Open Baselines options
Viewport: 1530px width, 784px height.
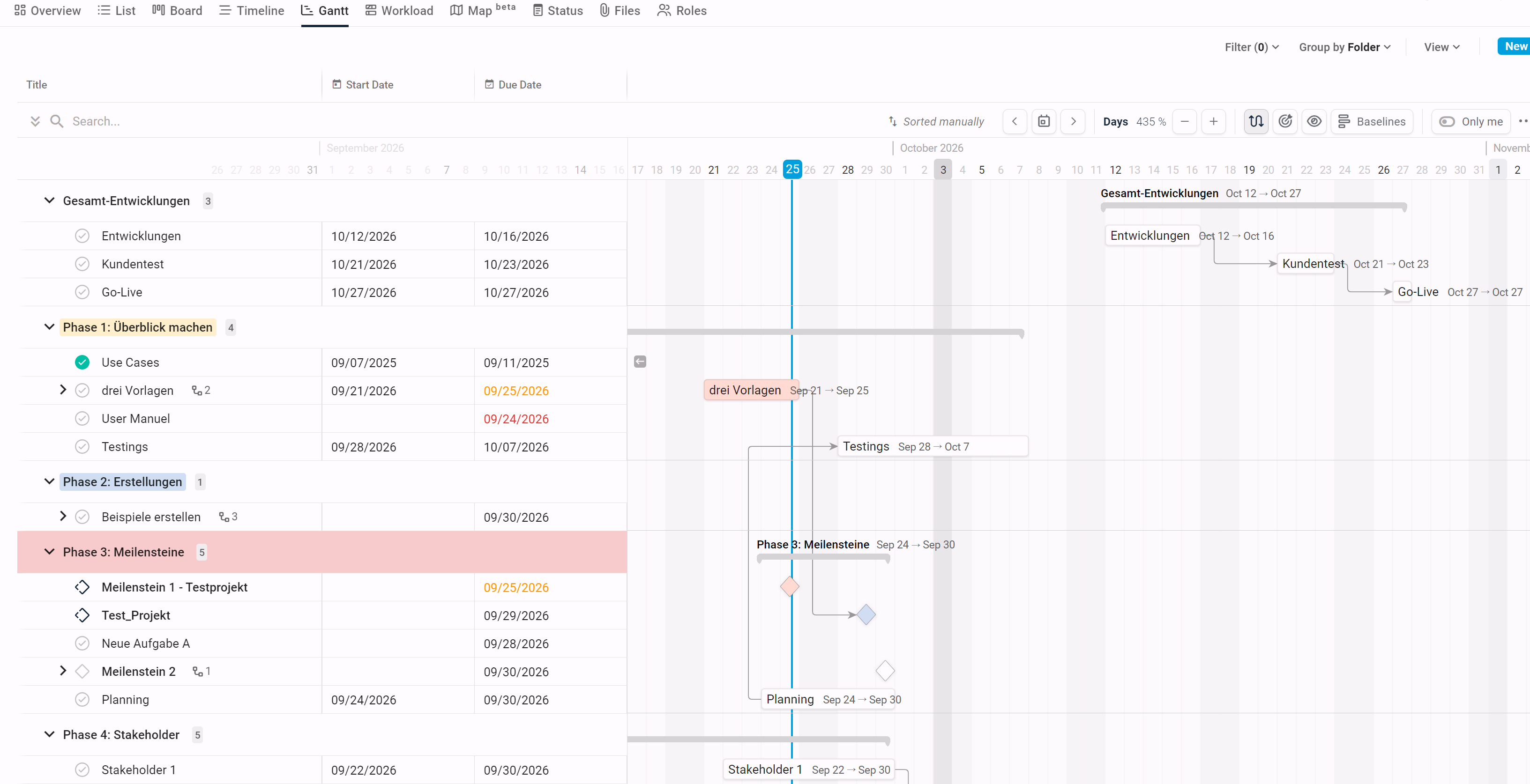(1372, 122)
